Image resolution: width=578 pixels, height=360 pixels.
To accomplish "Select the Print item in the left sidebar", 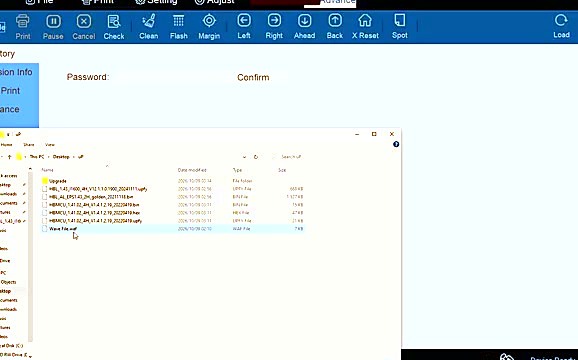I will [10, 91].
